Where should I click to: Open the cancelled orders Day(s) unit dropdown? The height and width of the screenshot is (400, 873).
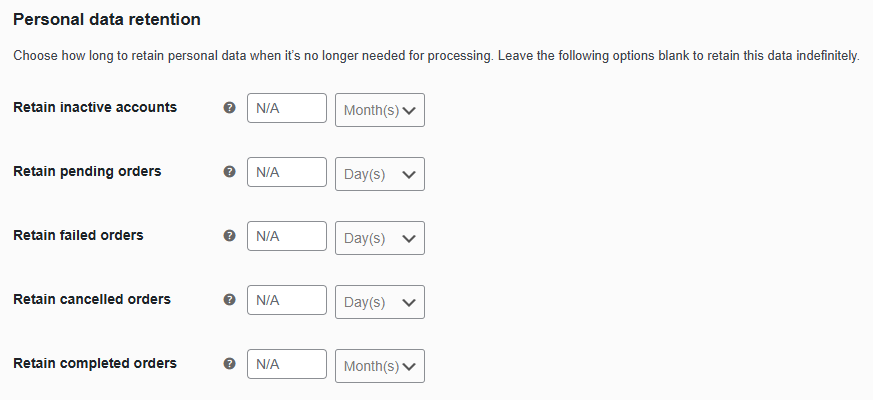point(381,302)
